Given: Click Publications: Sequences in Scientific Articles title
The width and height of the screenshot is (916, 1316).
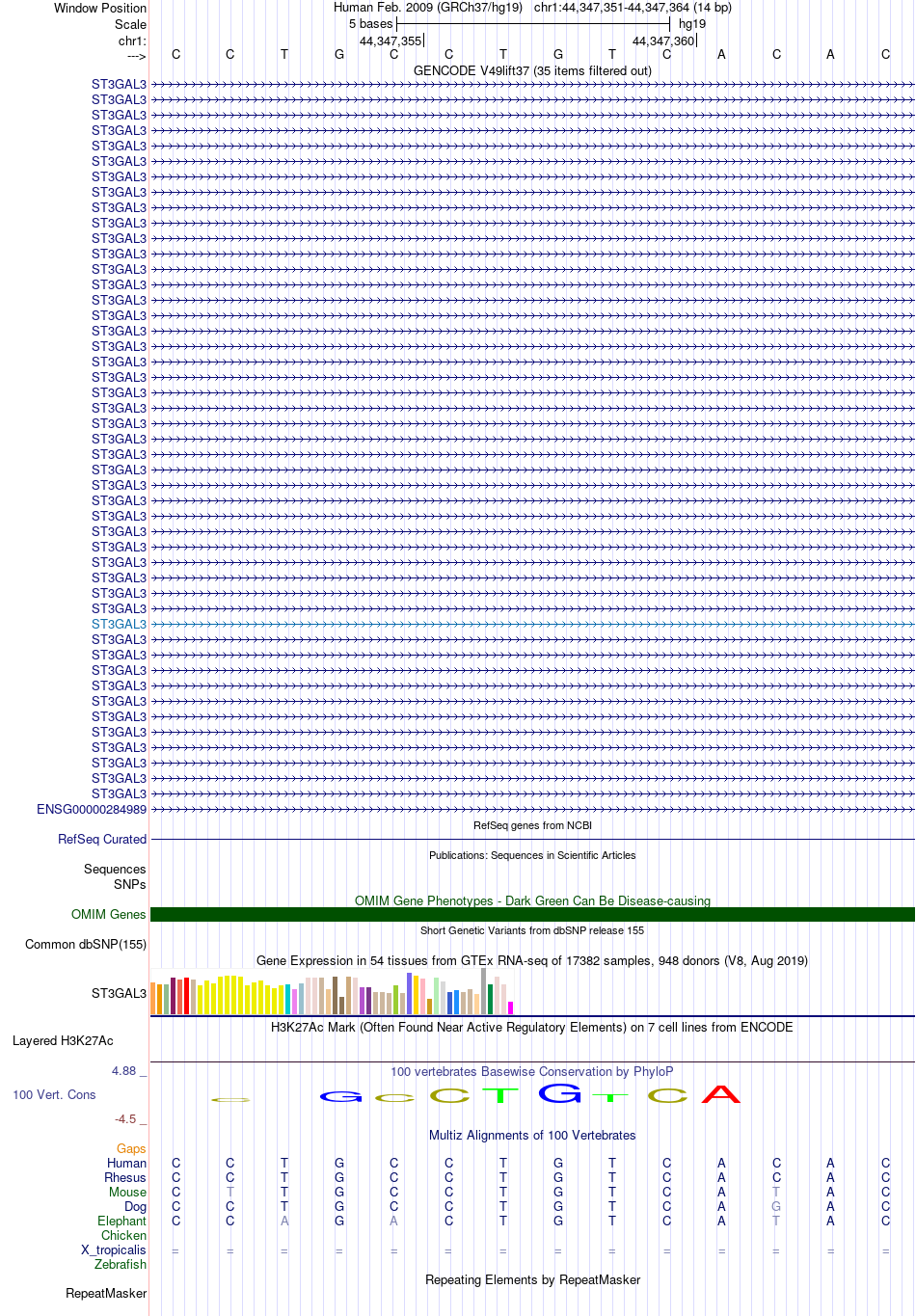Looking at the screenshot, I should point(532,855).
